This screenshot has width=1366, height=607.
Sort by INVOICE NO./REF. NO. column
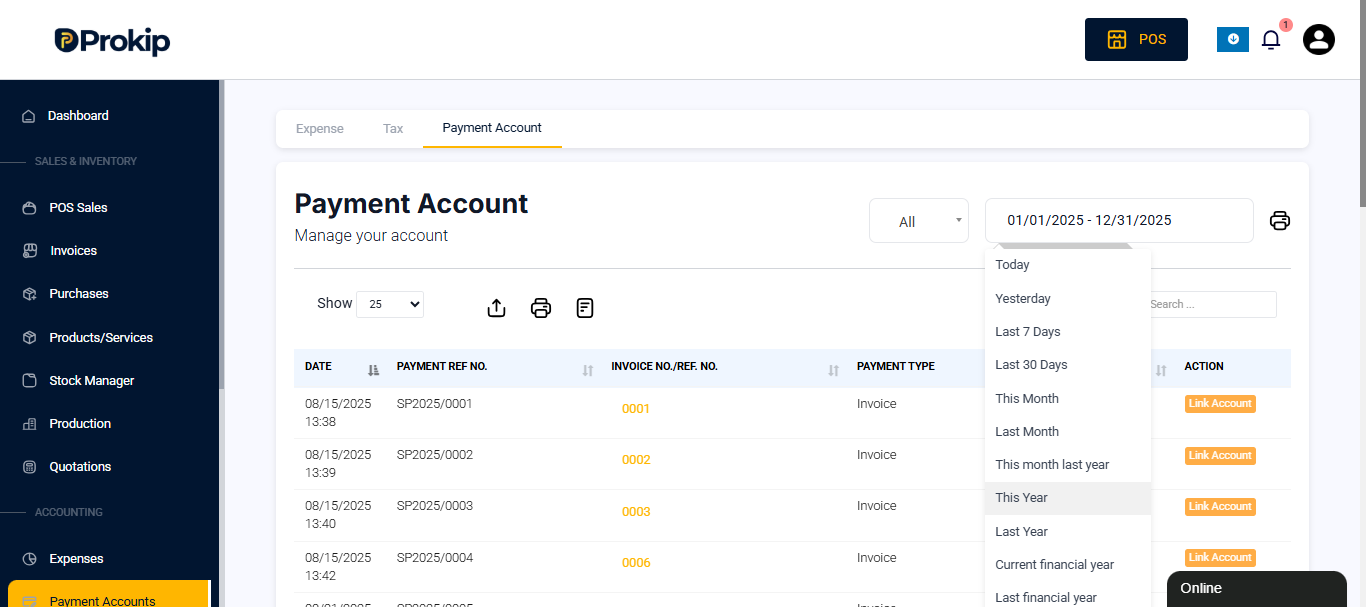tap(724, 367)
